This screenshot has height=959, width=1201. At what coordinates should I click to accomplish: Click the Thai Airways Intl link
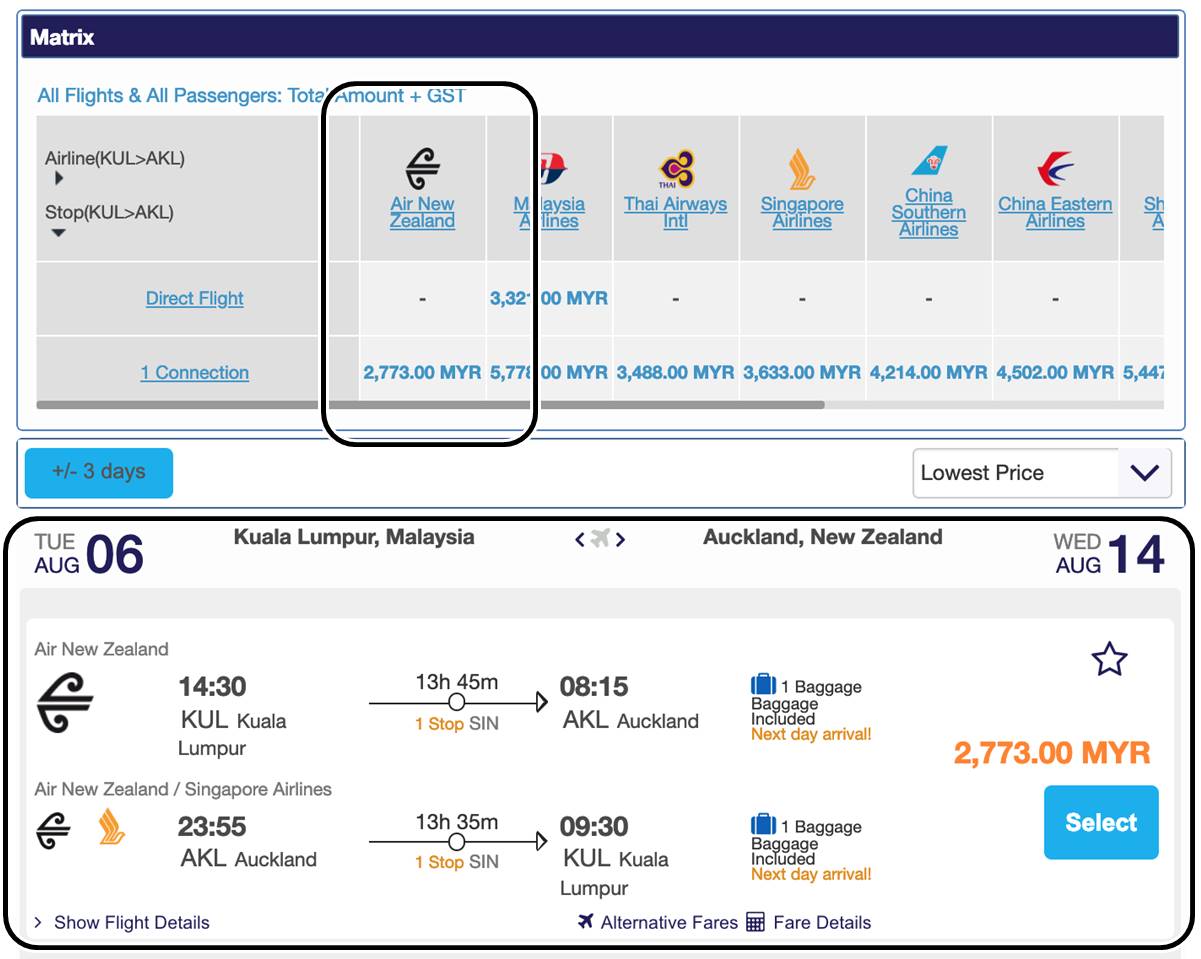click(676, 213)
